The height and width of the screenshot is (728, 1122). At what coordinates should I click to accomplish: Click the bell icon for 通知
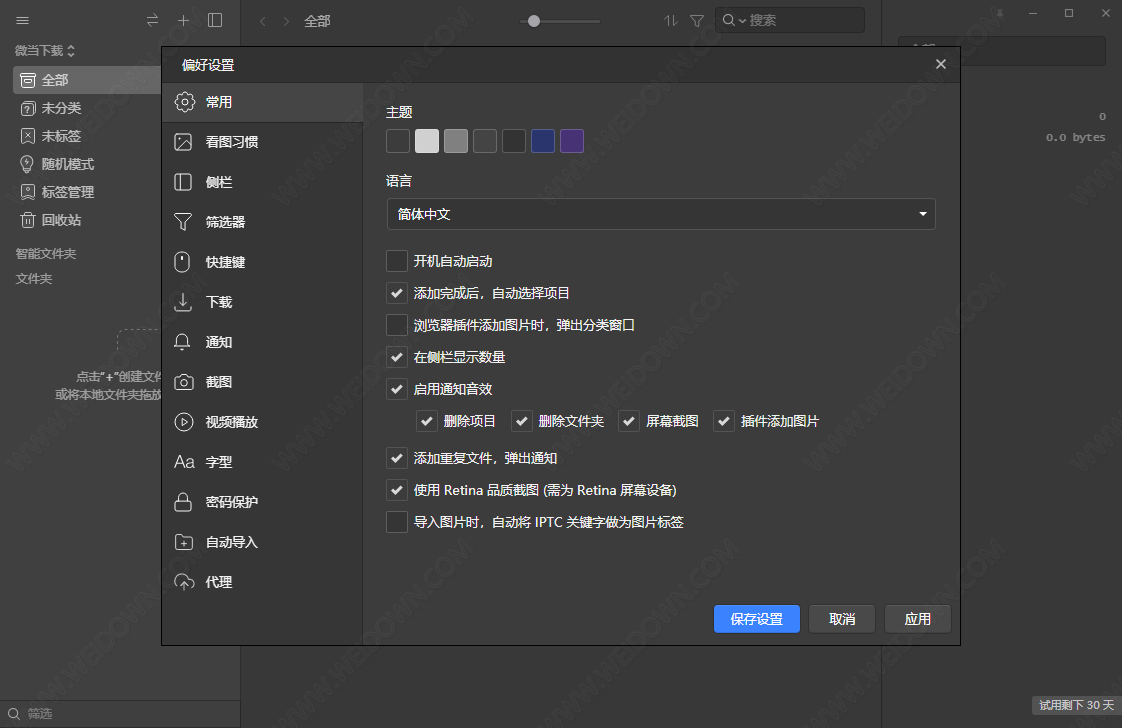(x=182, y=342)
